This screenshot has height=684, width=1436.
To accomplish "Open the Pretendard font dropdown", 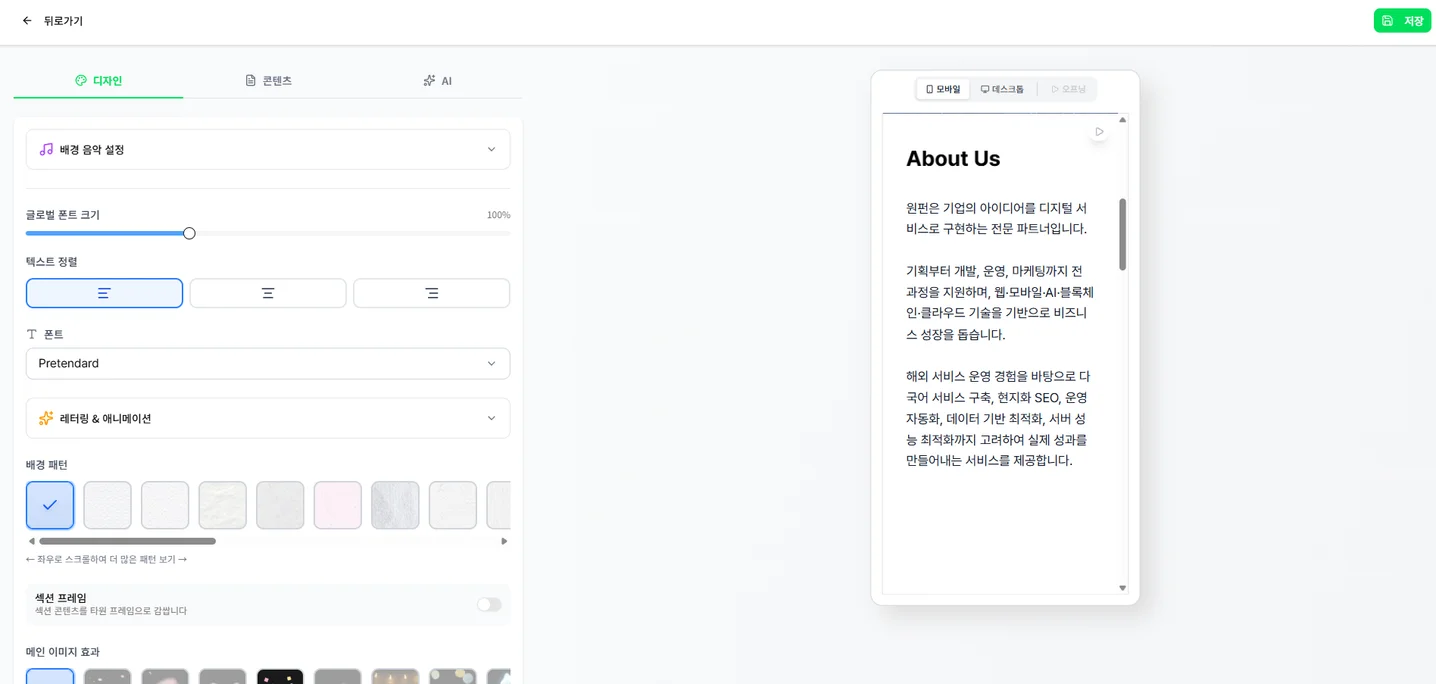I will point(268,364).
